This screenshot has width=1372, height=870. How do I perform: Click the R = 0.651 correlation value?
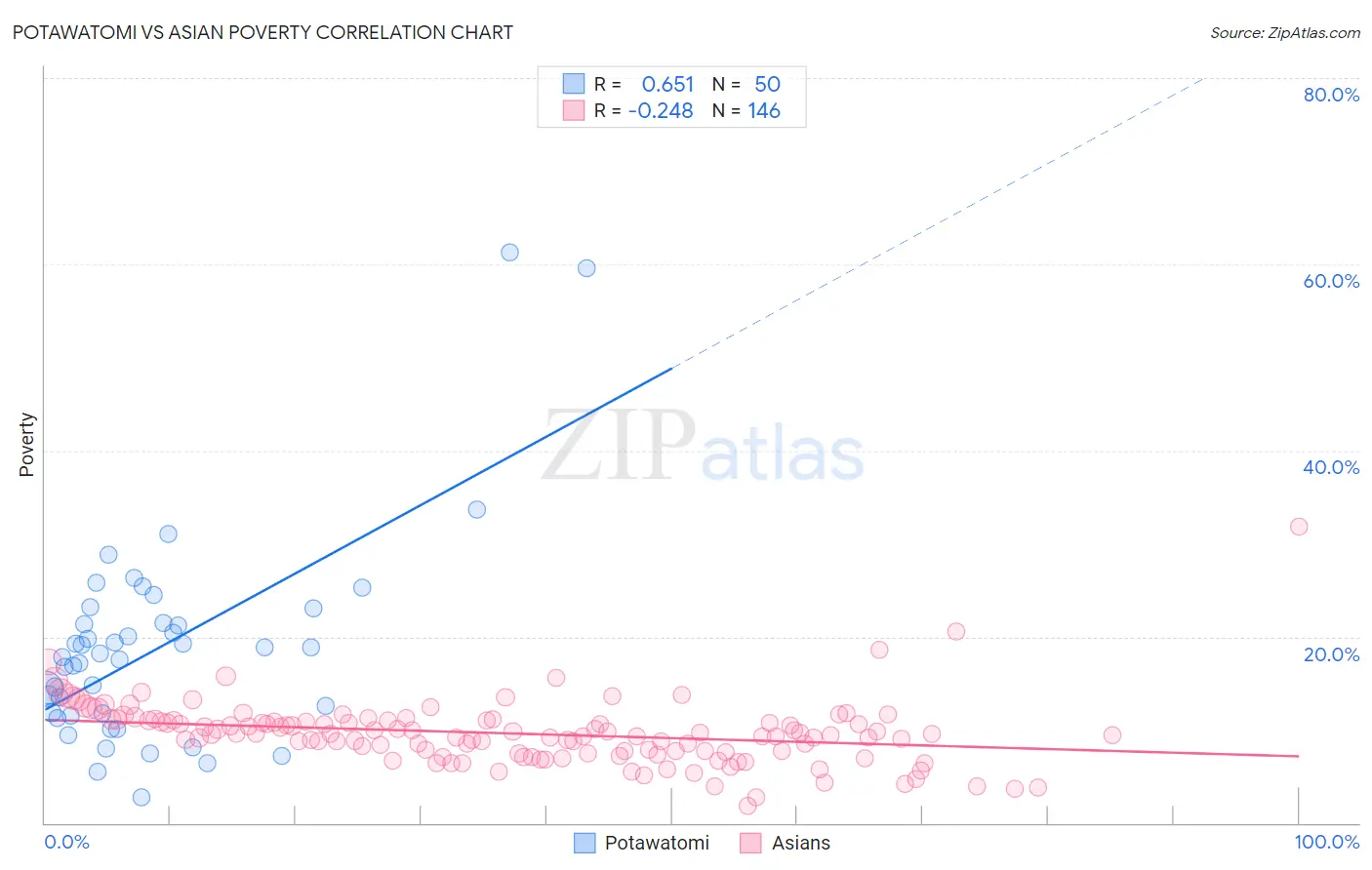(644, 84)
